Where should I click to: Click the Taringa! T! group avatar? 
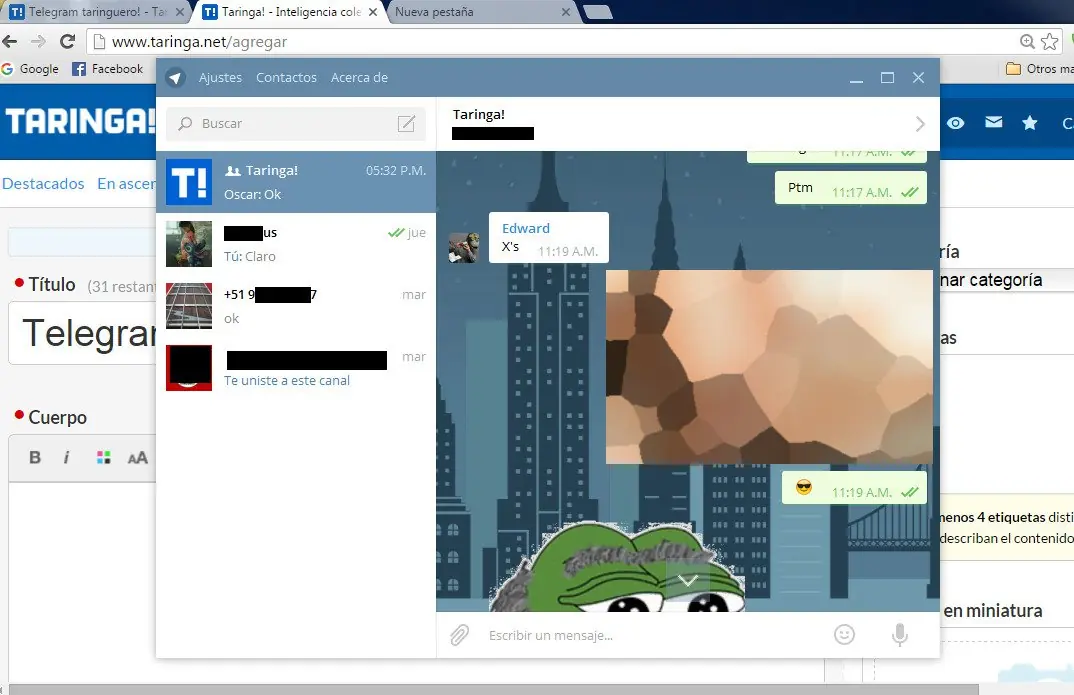[x=189, y=182]
